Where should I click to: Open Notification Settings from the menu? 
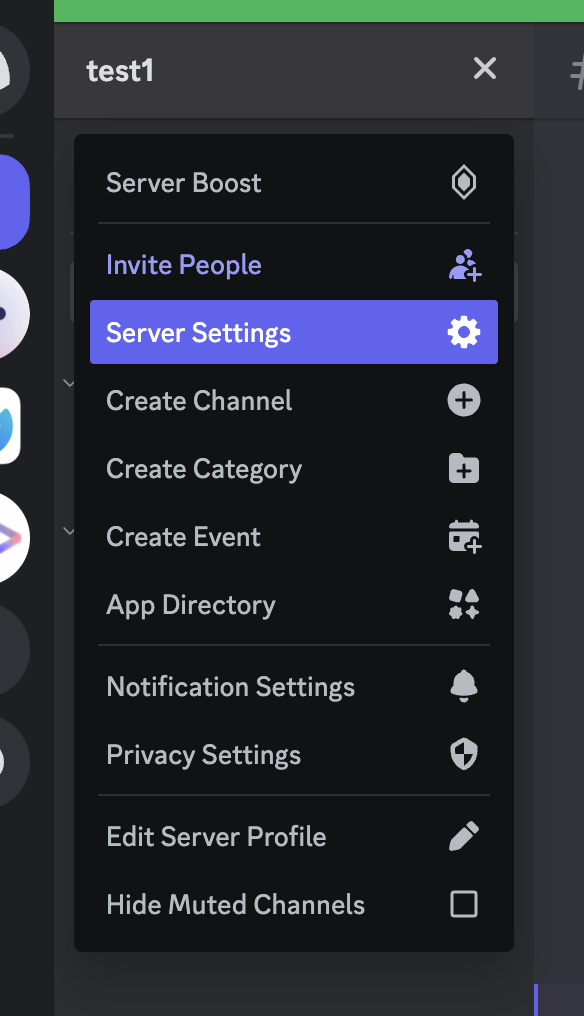pyautogui.click(x=294, y=686)
